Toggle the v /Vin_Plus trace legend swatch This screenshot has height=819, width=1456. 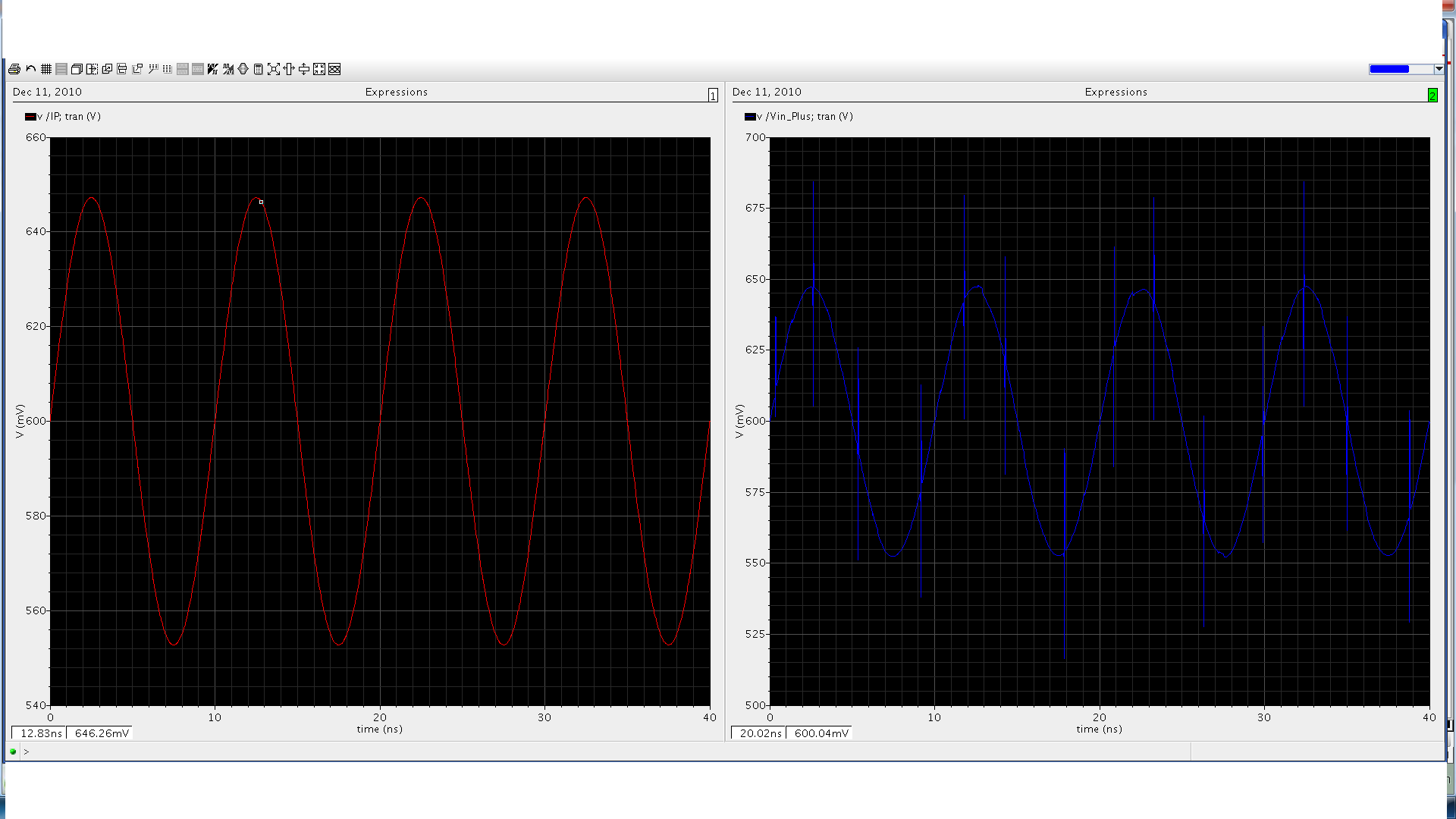tap(750, 117)
